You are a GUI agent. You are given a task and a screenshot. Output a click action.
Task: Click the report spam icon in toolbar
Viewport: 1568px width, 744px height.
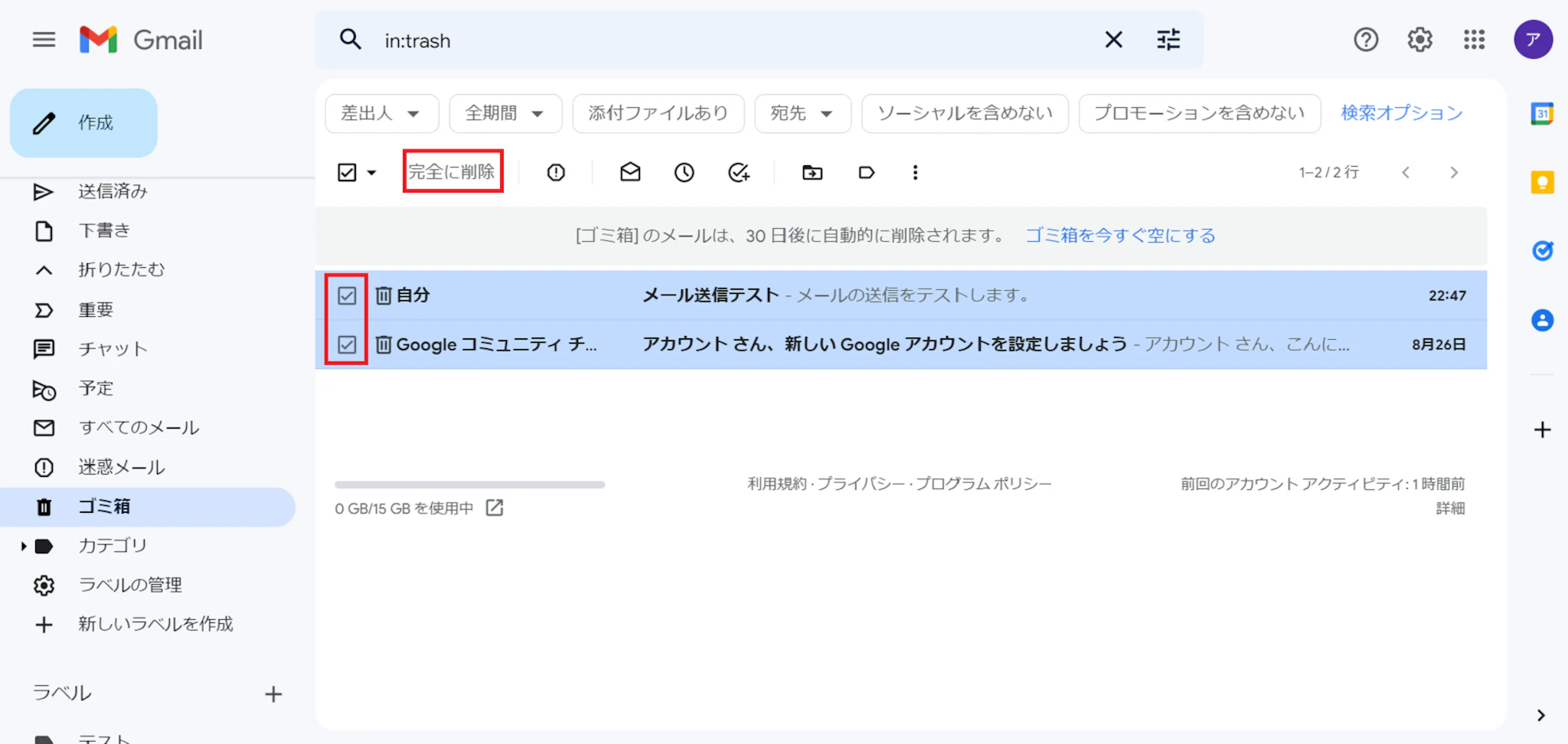[556, 172]
